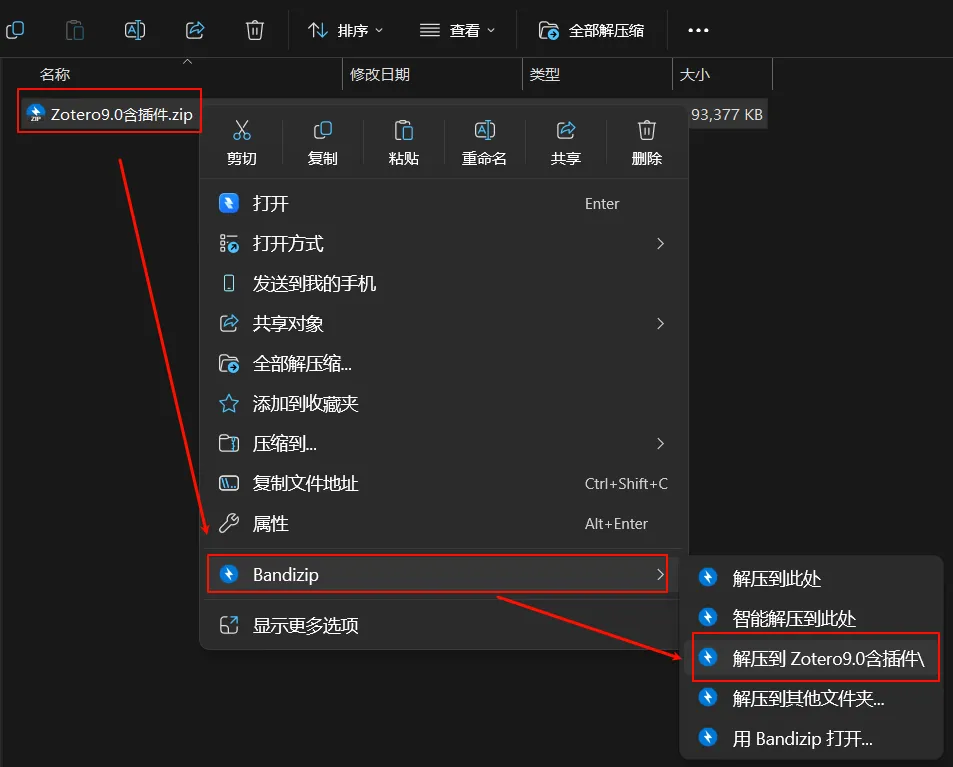The height and width of the screenshot is (767, 953).
Task: Click the paste icon in top toolbar
Action: [x=75, y=30]
